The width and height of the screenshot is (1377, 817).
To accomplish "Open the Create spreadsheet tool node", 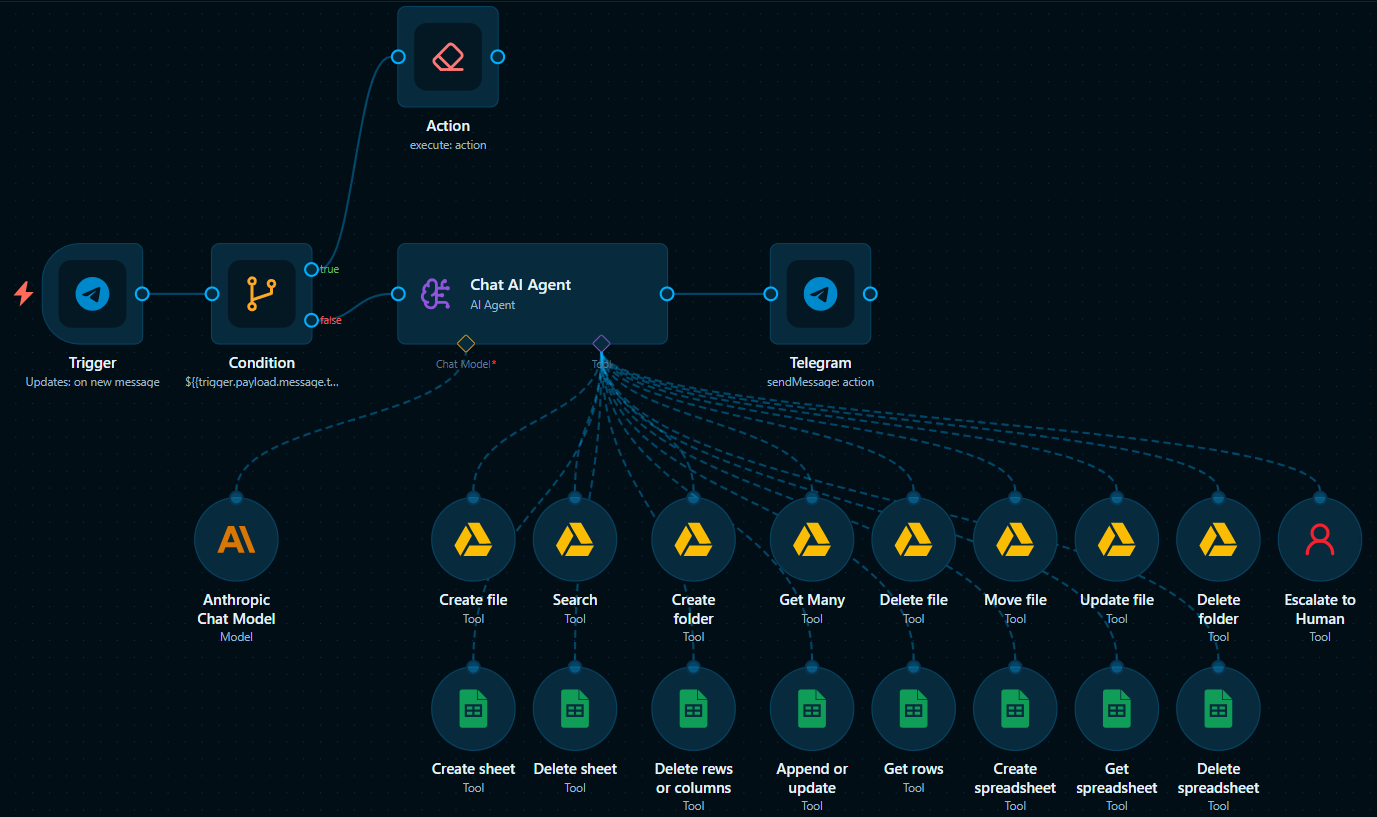I will pyautogui.click(x=1015, y=709).
